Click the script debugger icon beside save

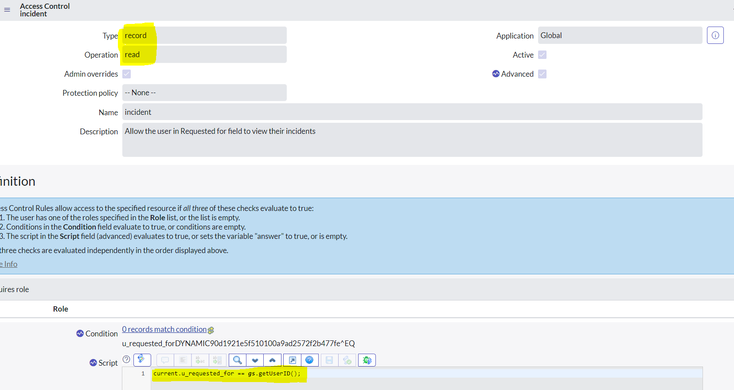pyautogui.click(x=347, y=360)
